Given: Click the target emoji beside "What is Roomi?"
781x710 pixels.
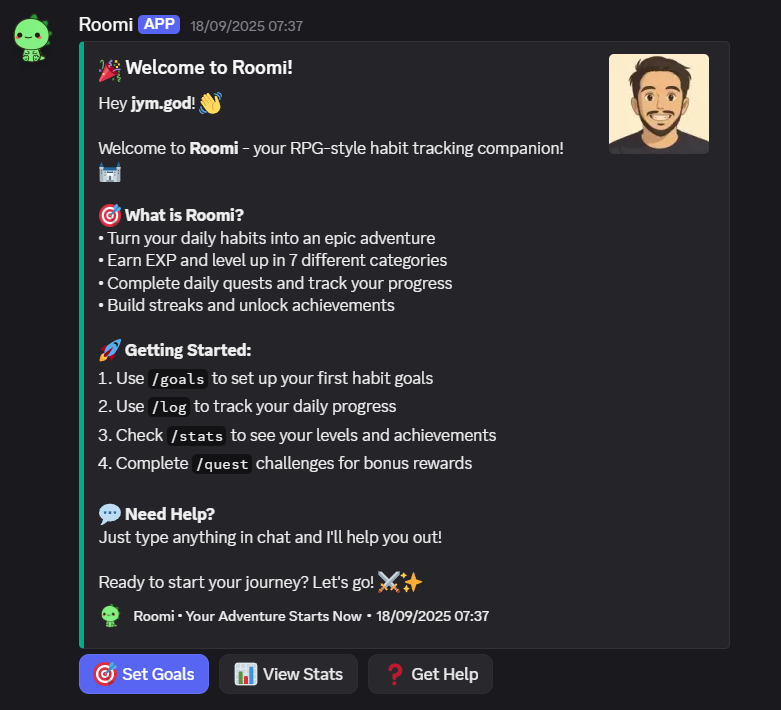Looking at the screenshot, I should 110,216.
